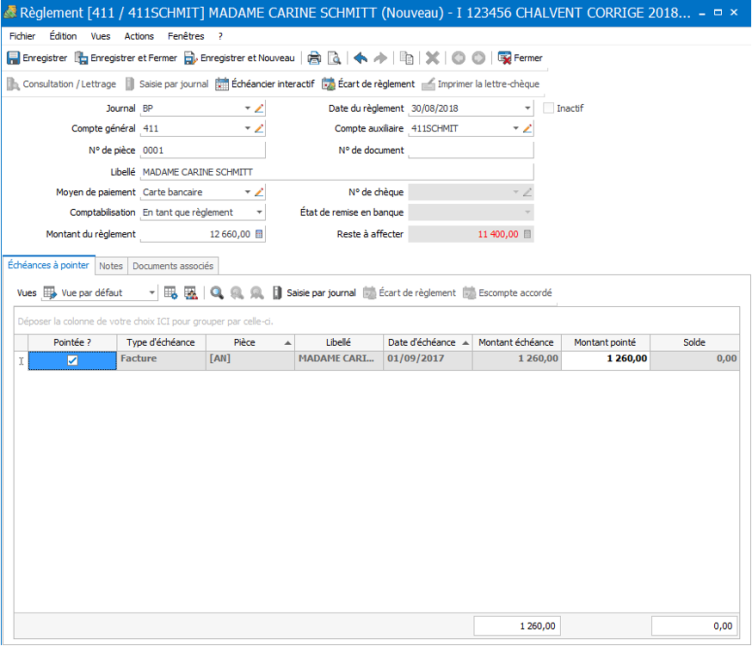Click the Libellé input field
Image resolution: width=752 pixels, height=646 pixels.
click(337, 172)
